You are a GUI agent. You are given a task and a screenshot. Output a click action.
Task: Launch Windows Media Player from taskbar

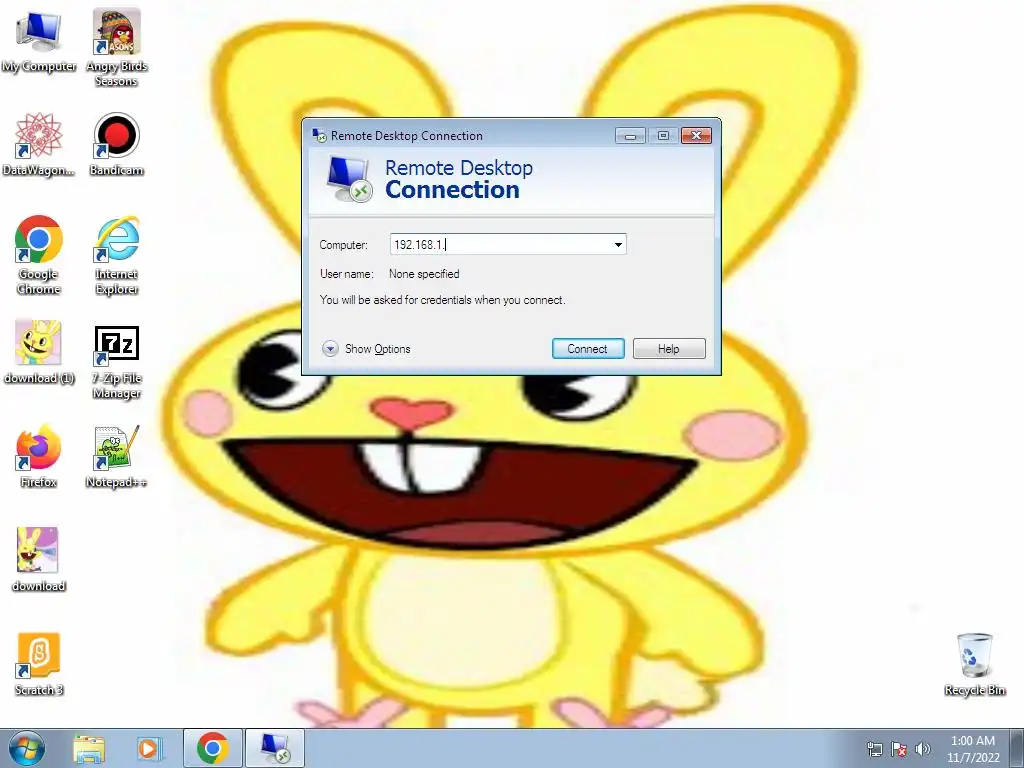[148, 748]
